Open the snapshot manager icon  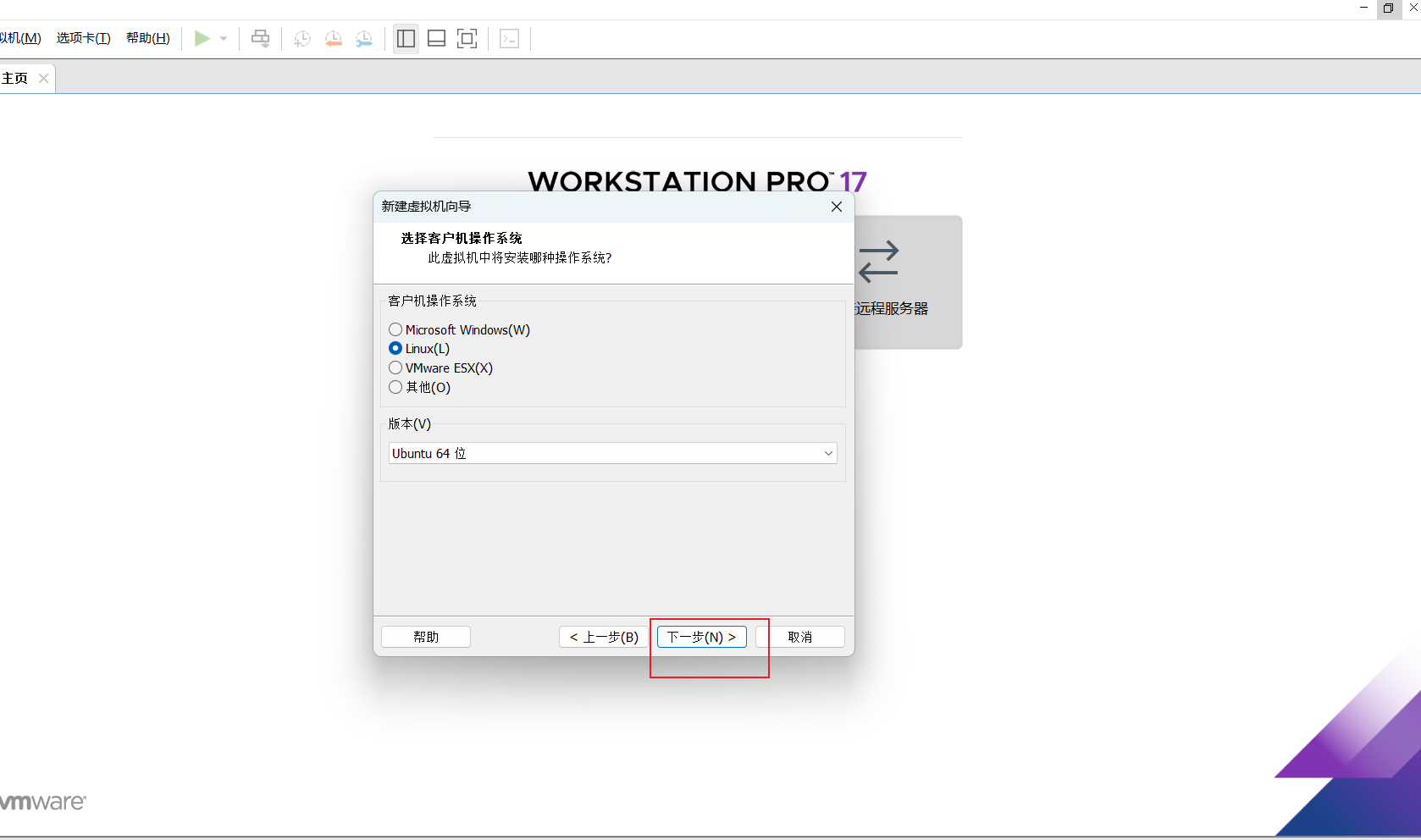click(364, 38)
